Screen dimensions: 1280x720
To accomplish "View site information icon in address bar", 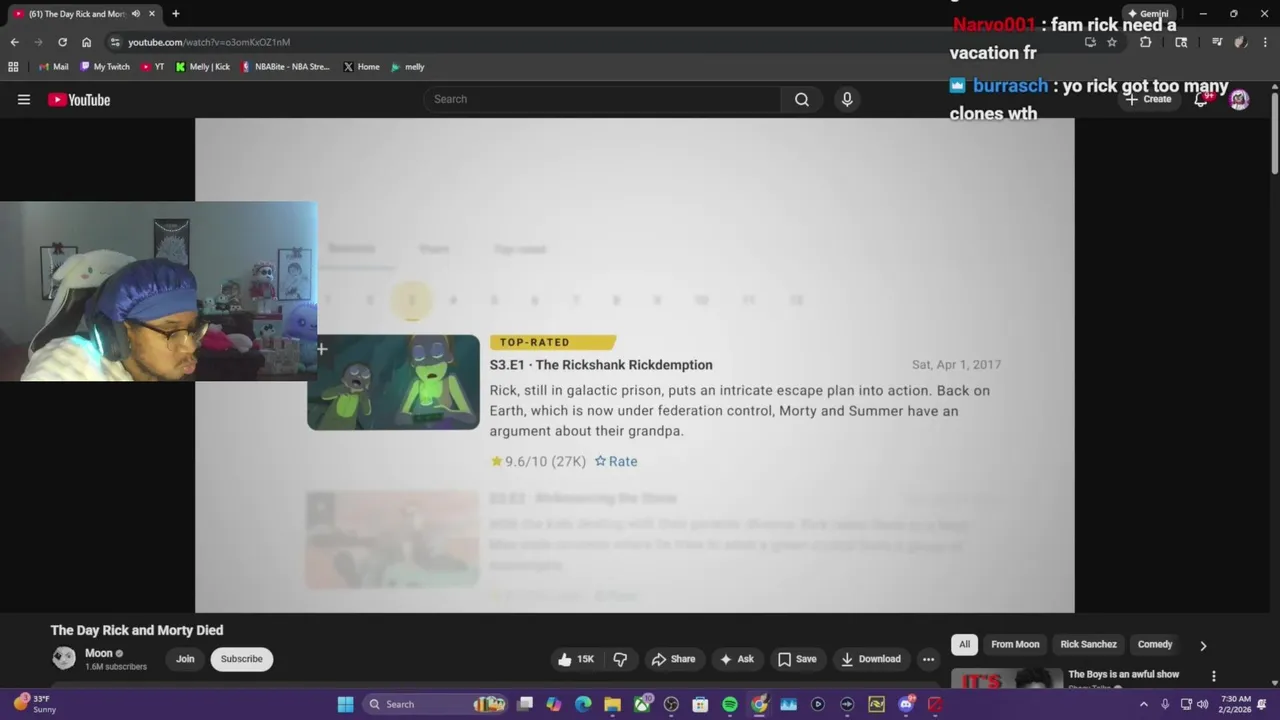I will pos(115,42).
